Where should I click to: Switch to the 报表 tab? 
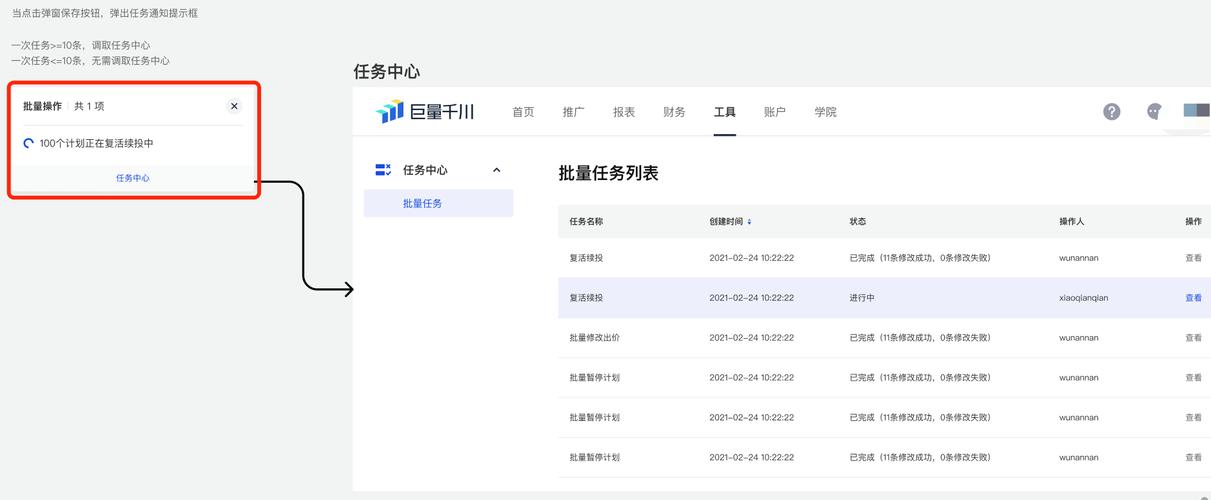coord(624,112)
